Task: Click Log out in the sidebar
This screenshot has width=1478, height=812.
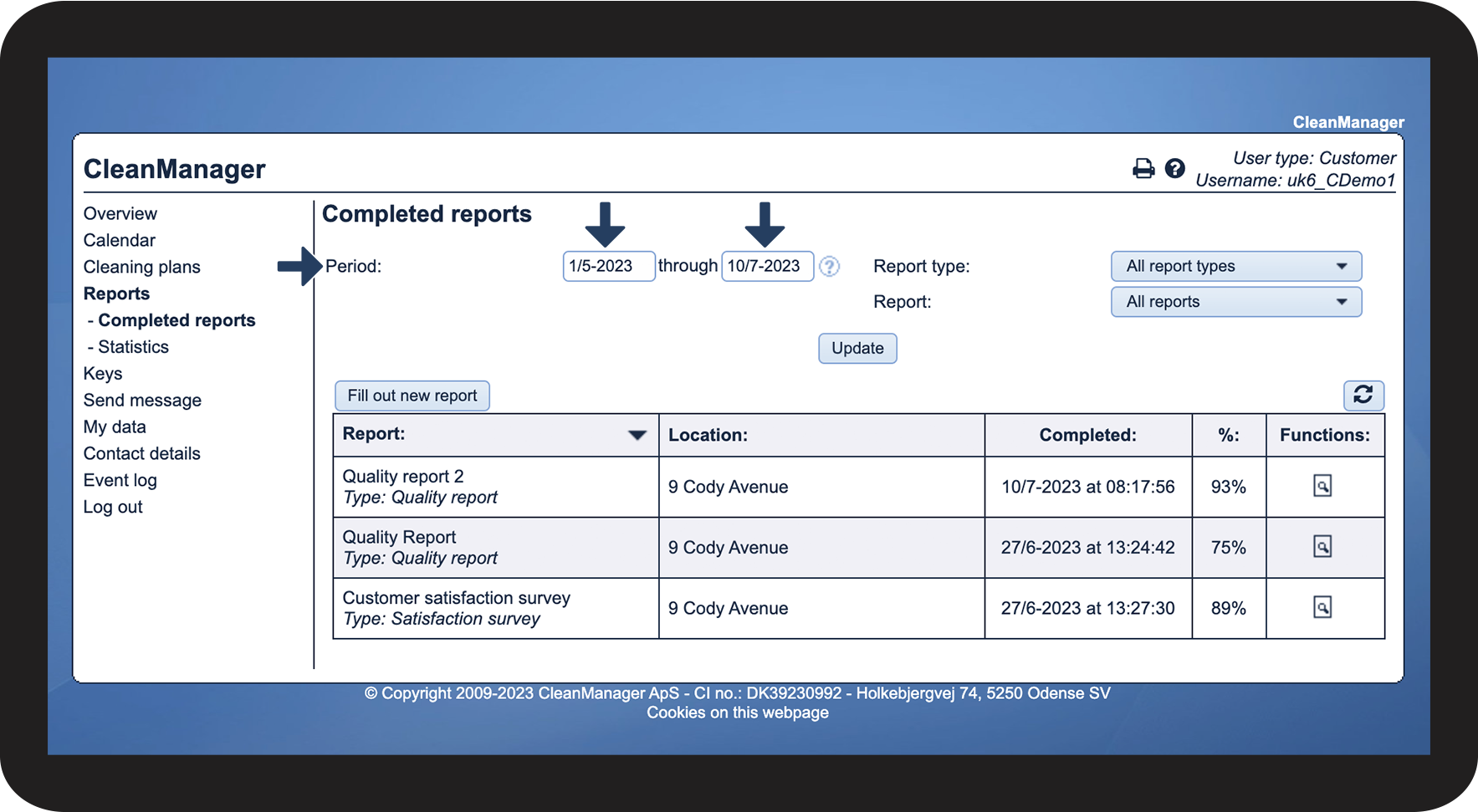Action: click(x=113, y=507)
